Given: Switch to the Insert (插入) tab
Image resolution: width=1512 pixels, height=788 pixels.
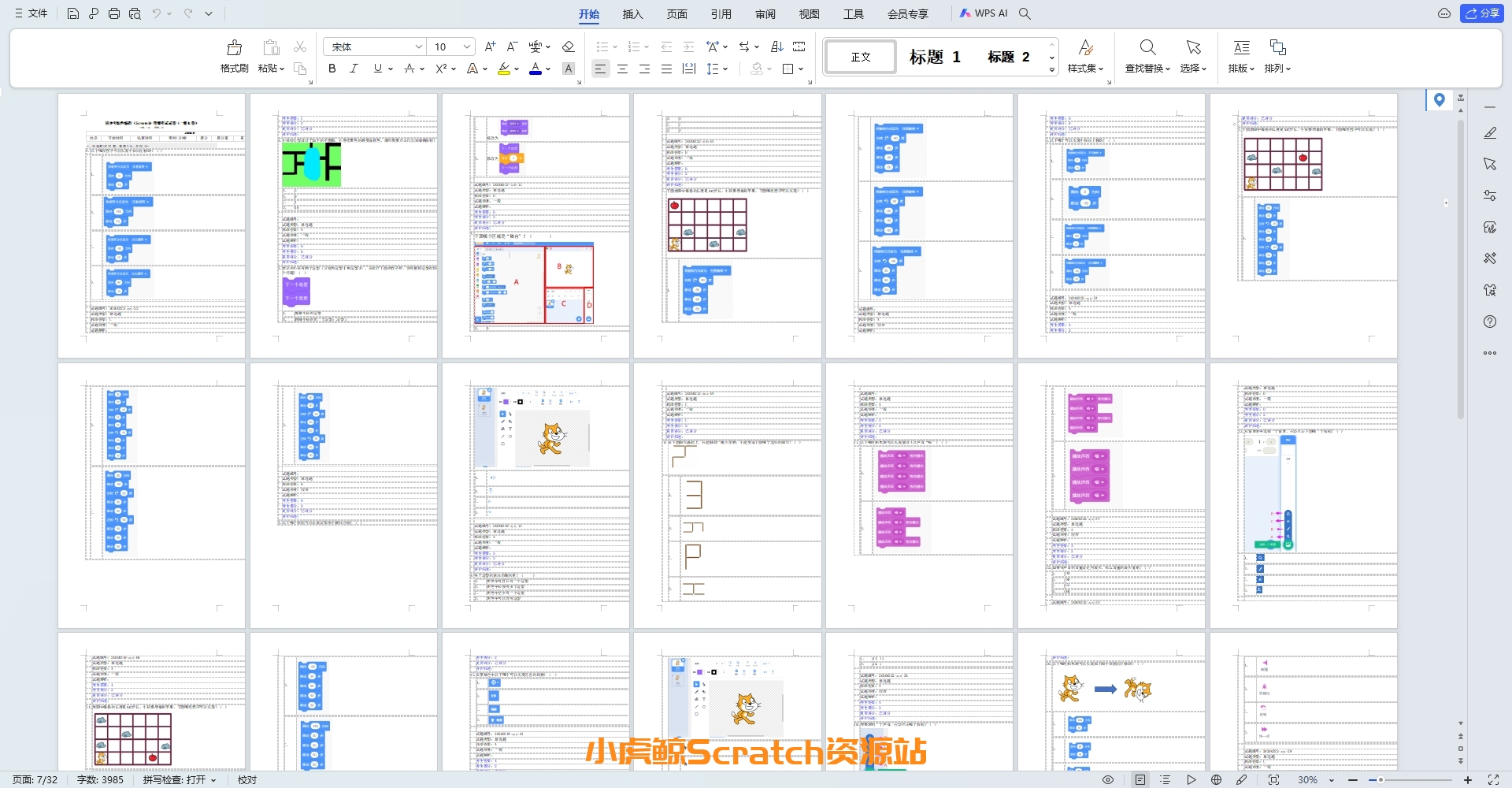Looking at the screenshot, I should (x=632, y=13).
